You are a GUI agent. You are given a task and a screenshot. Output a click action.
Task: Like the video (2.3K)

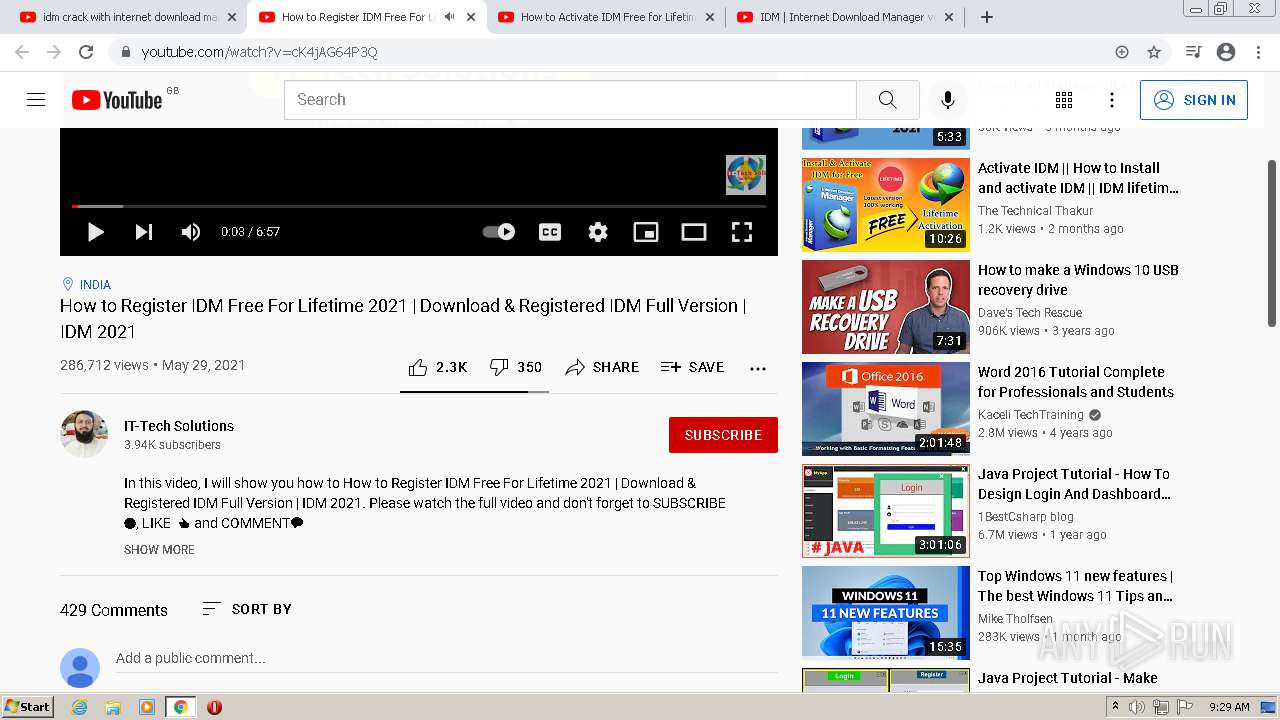click(x=438, y=367)
